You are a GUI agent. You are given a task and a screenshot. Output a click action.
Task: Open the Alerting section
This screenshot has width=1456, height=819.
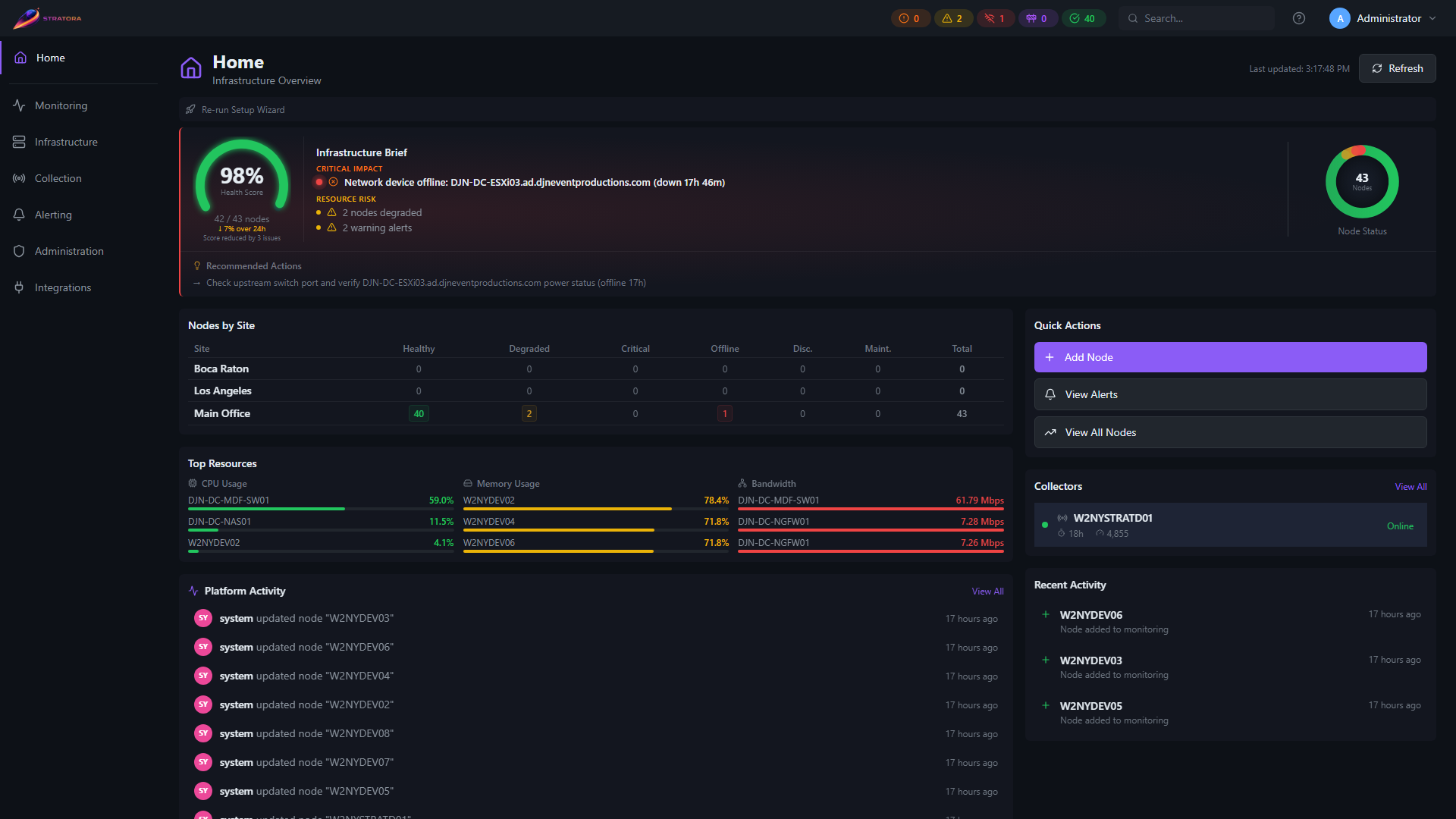(79, 215)
